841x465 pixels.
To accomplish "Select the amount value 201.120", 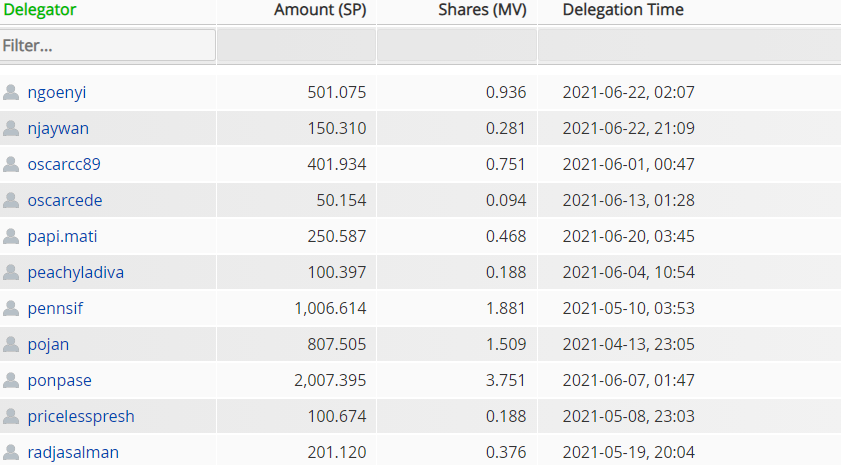I will click(x=337, y=452).
